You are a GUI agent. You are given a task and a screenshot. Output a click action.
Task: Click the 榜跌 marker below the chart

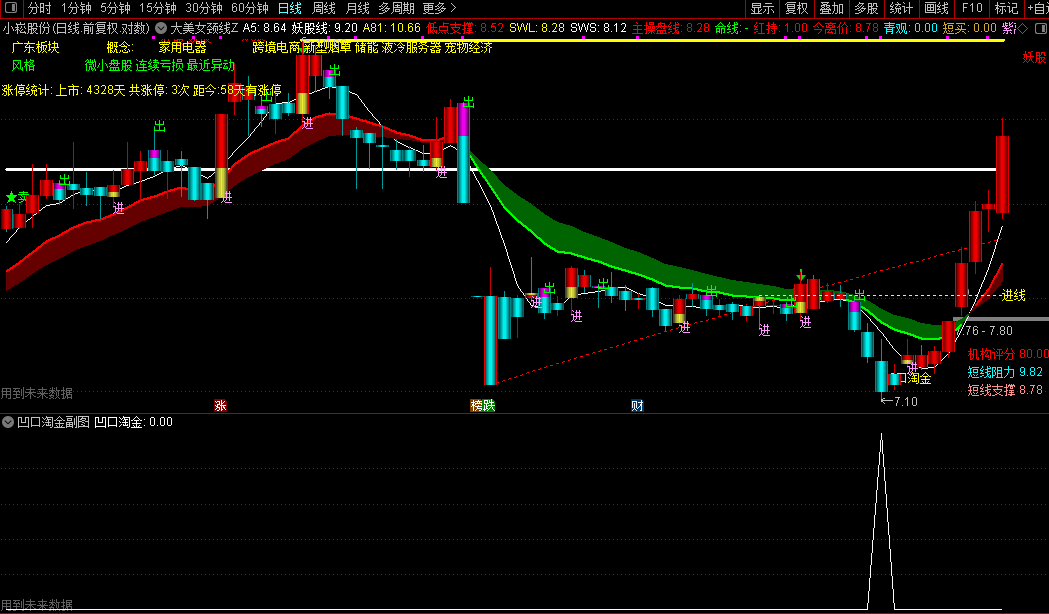click(482, 405)
